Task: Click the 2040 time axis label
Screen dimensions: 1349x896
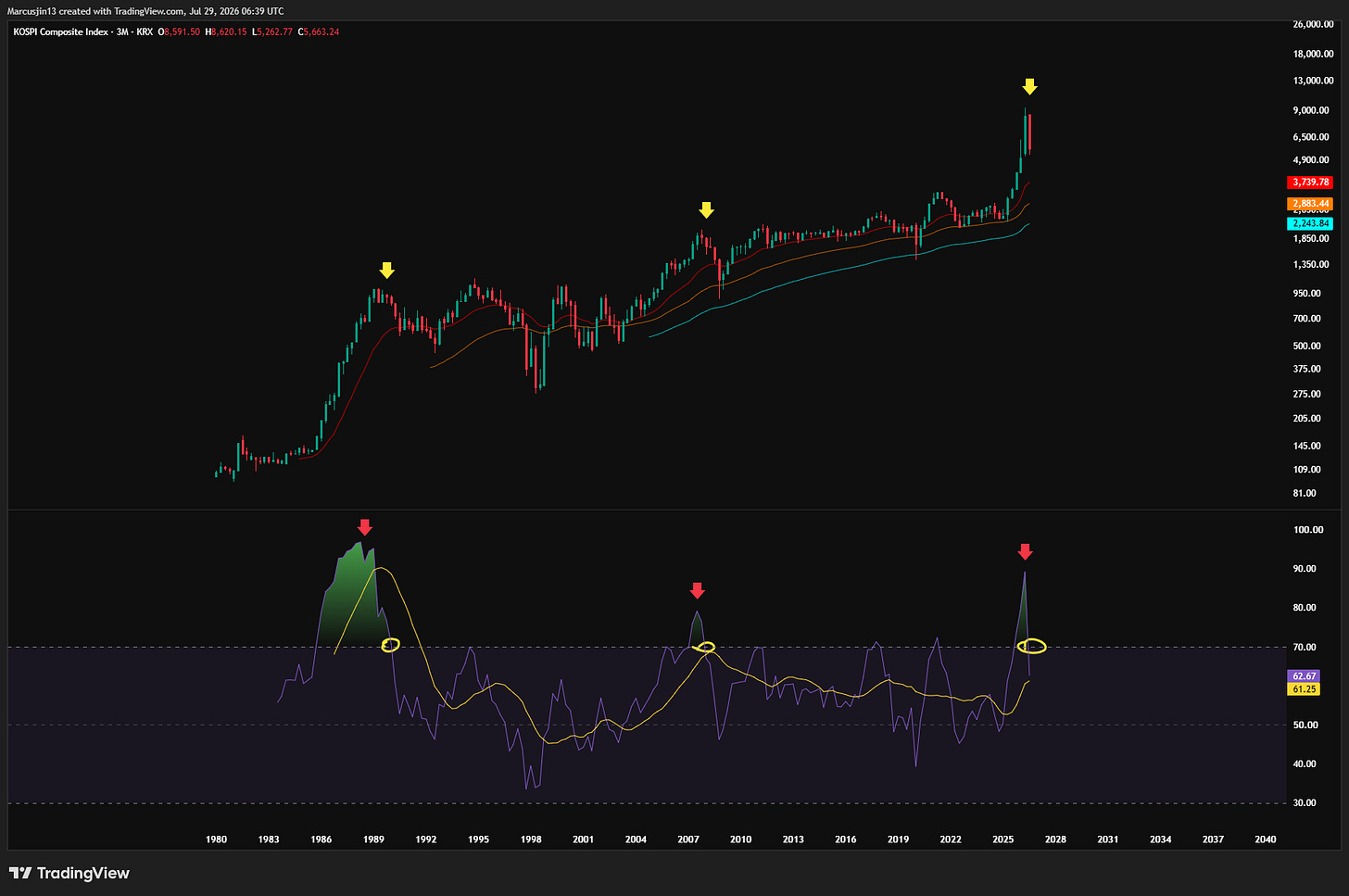Action: [x=1266, y=839]
